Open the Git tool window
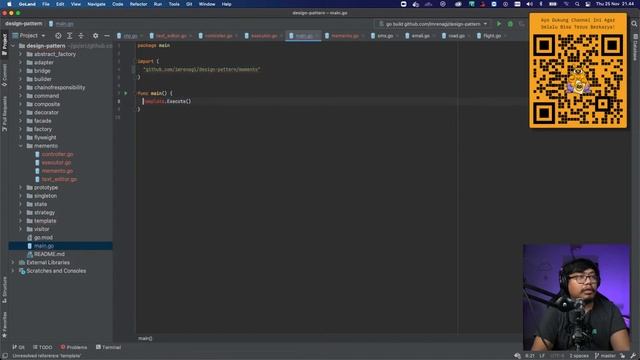 [x=18, y=347]
